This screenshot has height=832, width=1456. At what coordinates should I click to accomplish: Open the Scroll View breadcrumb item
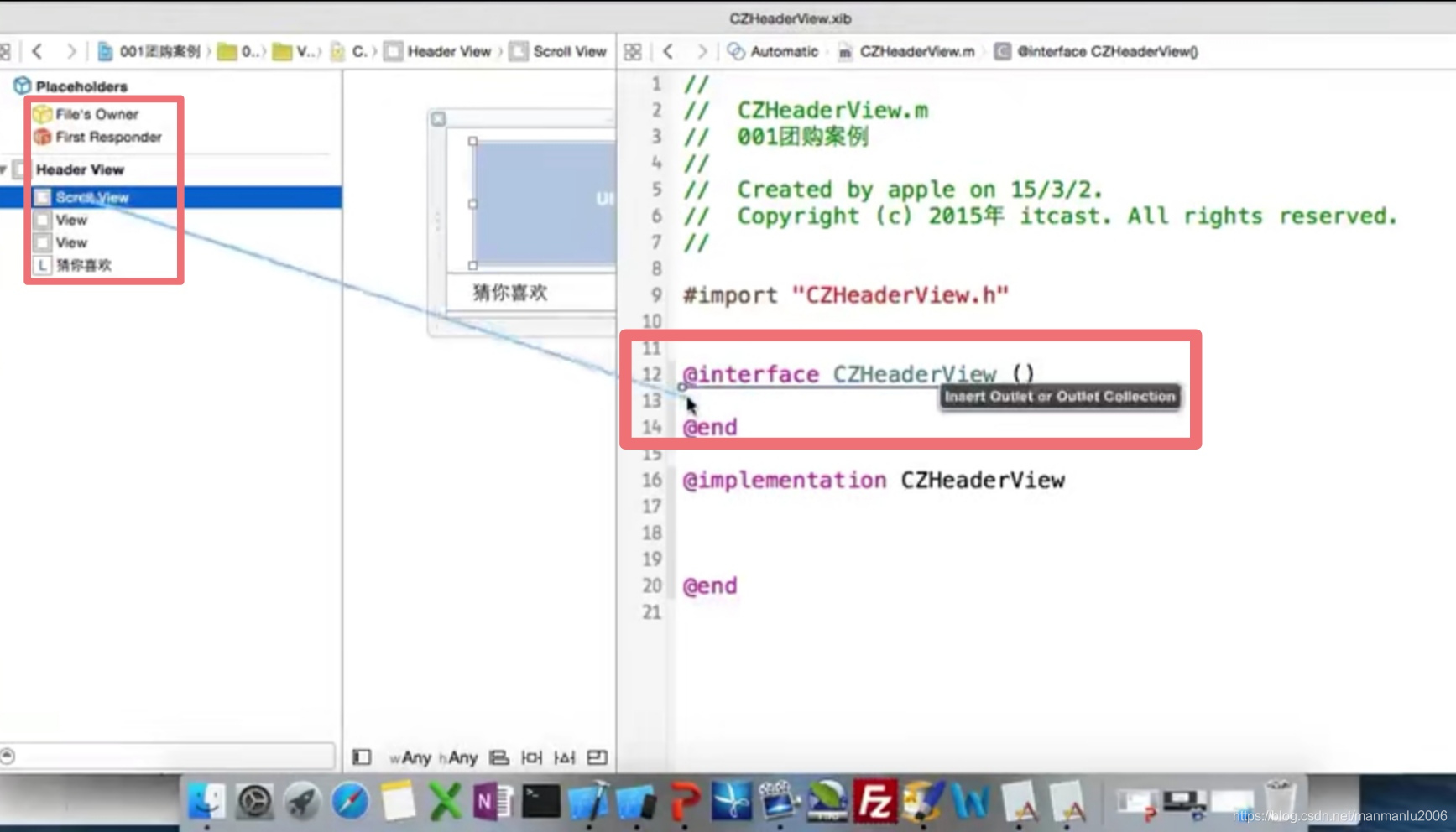click(x=558, y=51)
